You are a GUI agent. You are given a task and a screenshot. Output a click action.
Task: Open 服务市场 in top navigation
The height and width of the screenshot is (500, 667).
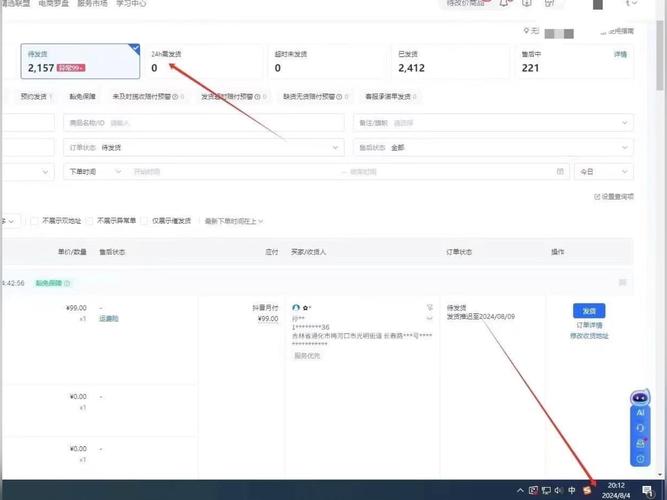92,3
